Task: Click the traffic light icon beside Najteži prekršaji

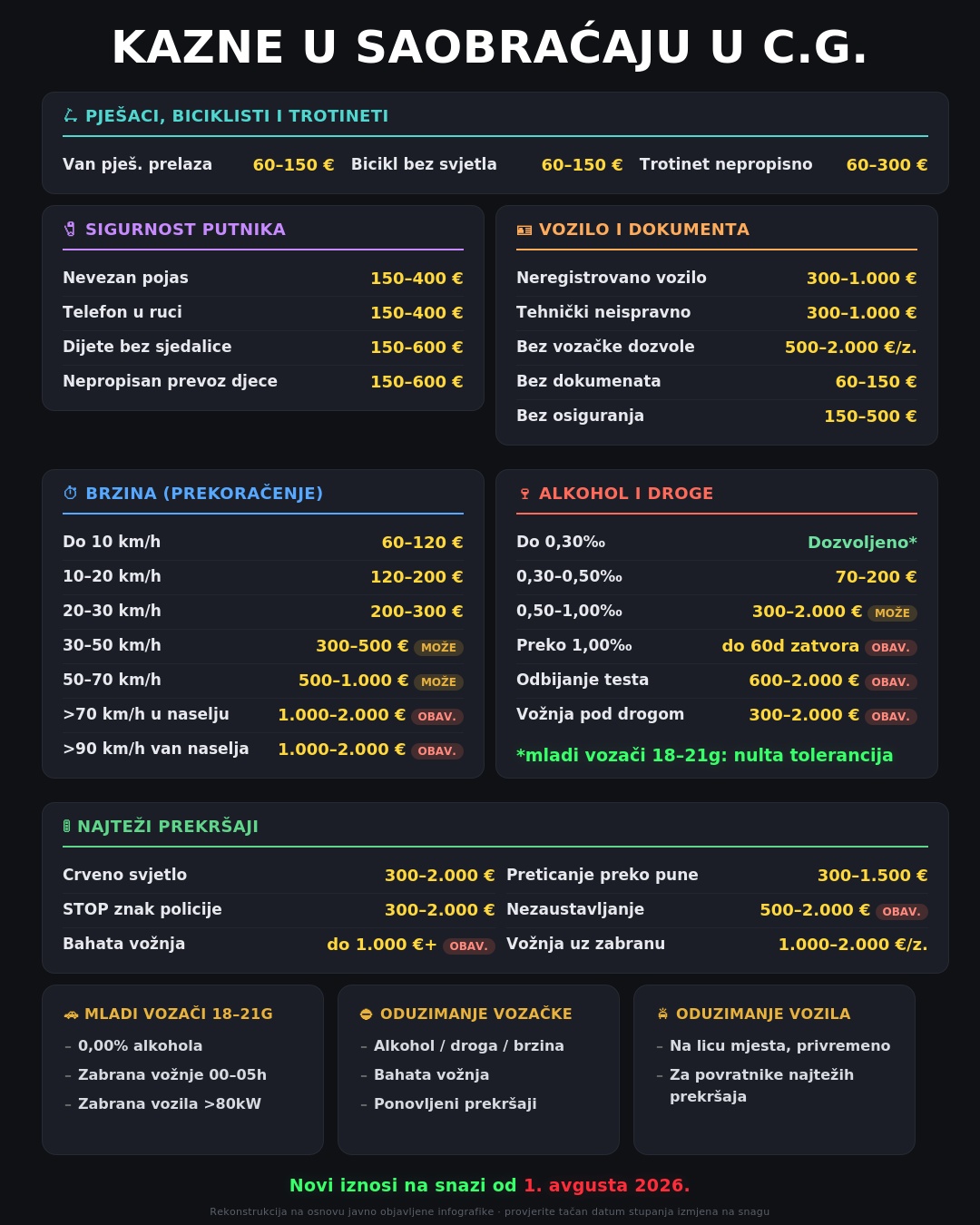Action: tap(66, 827)
